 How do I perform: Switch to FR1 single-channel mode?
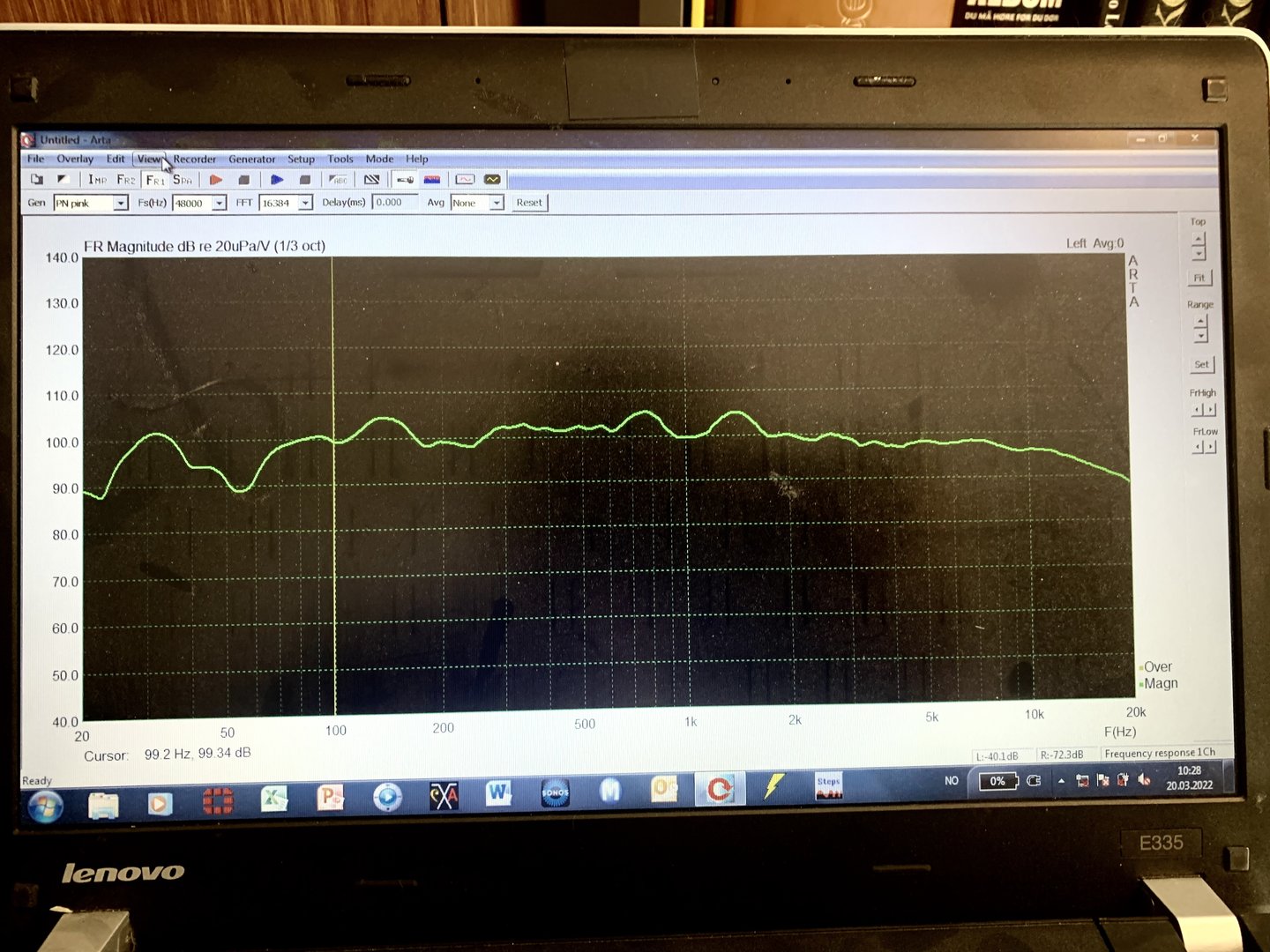pos(155,180)
